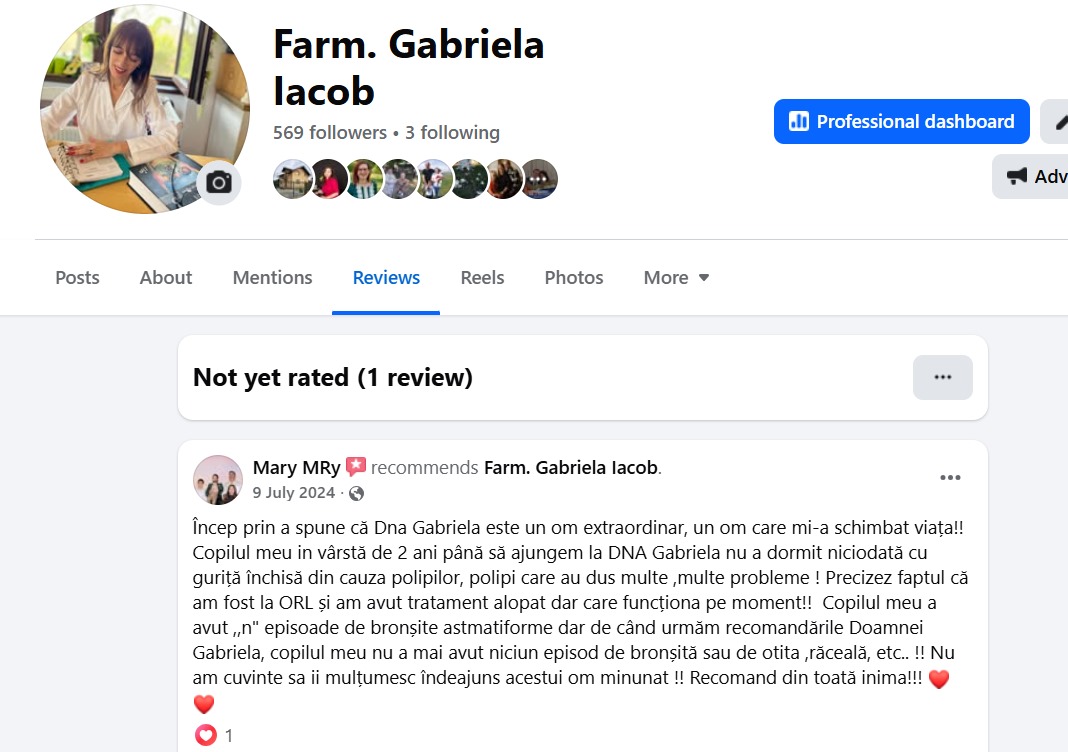Click the camera icon on profile picture

click(219, 183)
